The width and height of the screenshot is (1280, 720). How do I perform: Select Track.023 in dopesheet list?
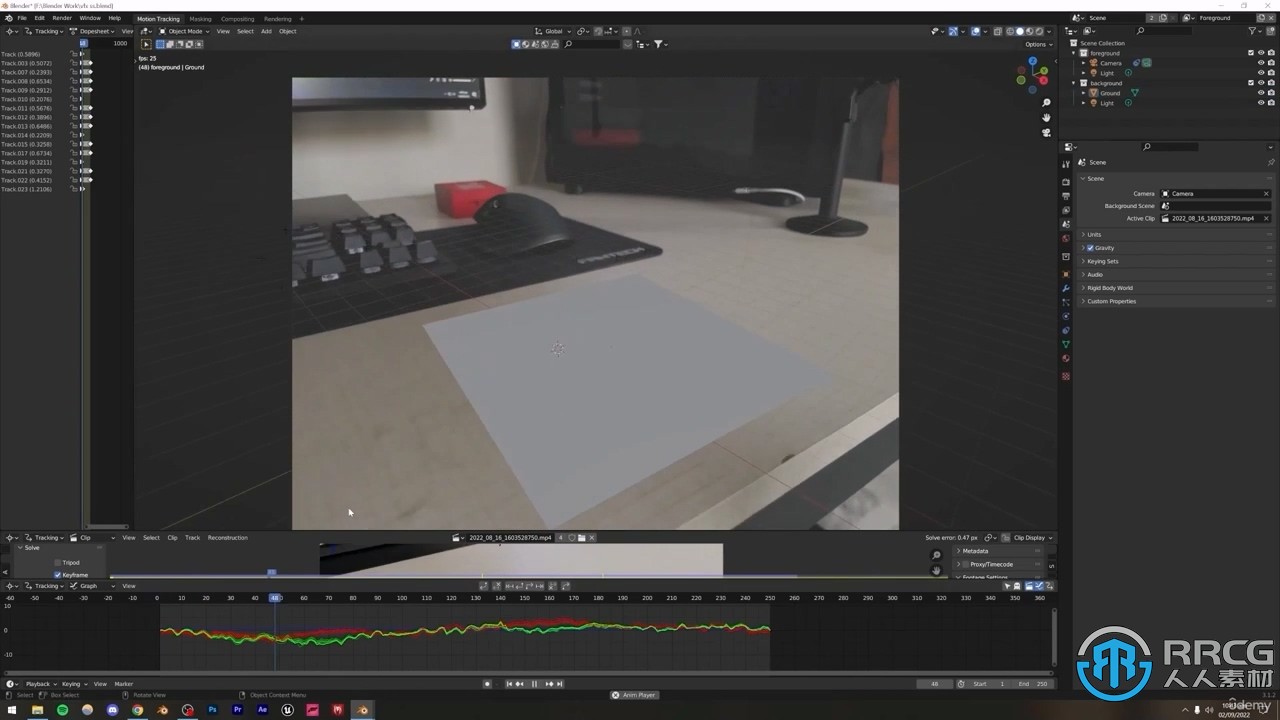(x=26, y=189)
